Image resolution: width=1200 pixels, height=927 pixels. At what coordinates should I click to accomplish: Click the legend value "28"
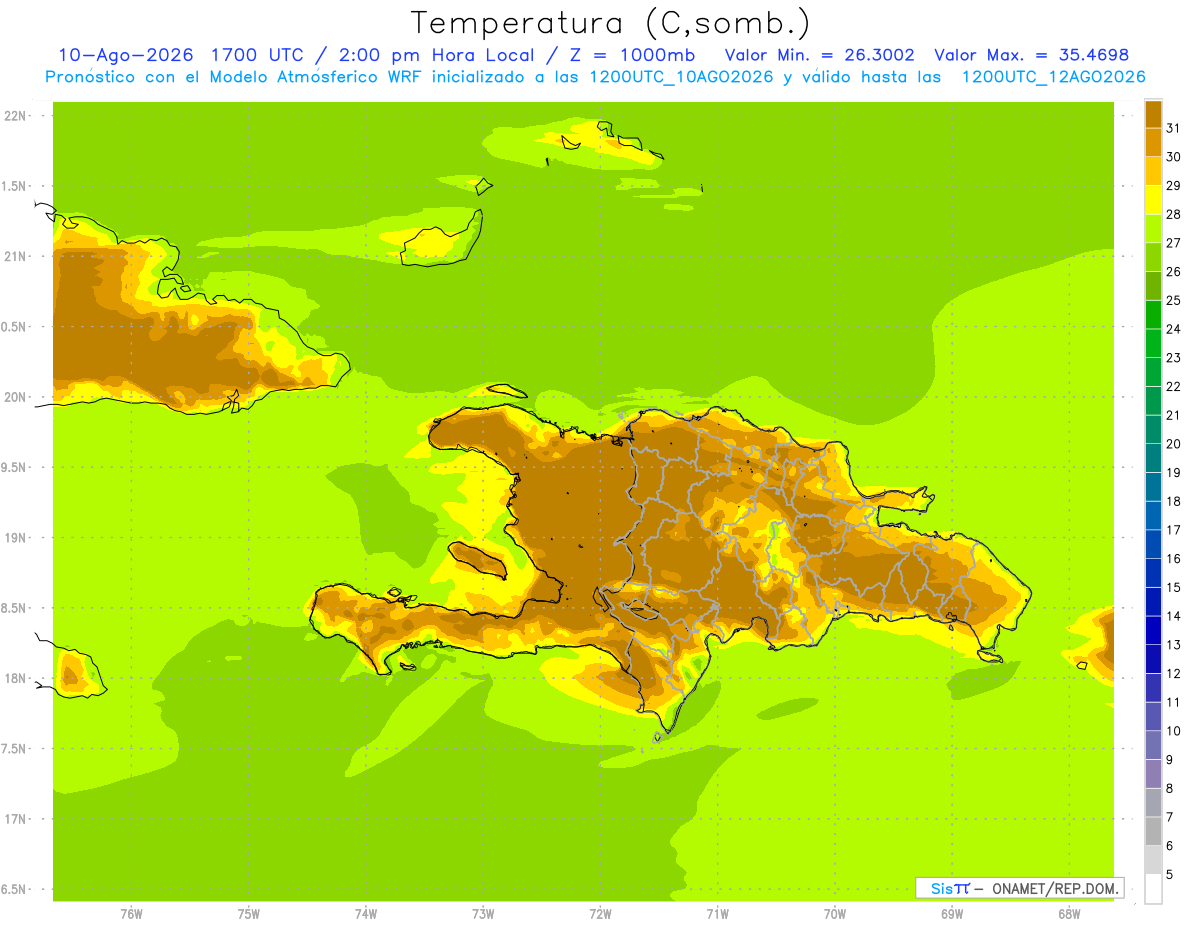1173,214
